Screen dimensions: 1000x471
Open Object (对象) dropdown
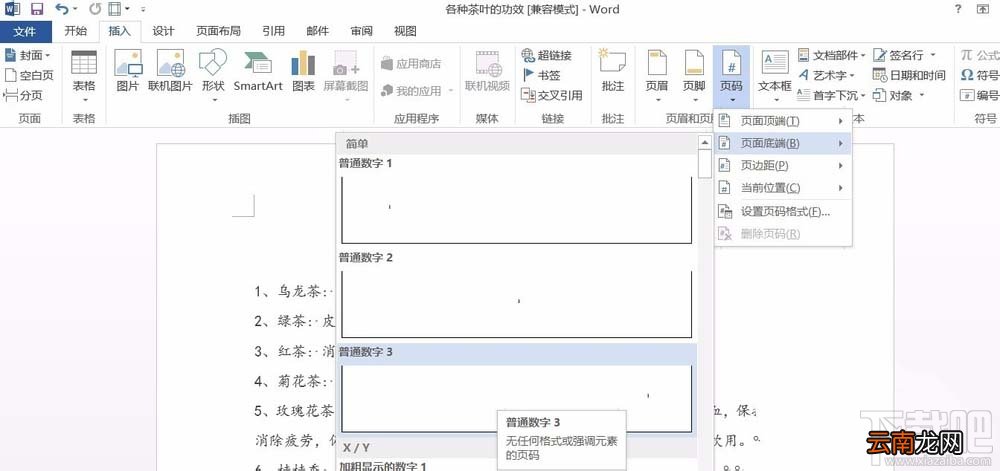pos(899,96)
